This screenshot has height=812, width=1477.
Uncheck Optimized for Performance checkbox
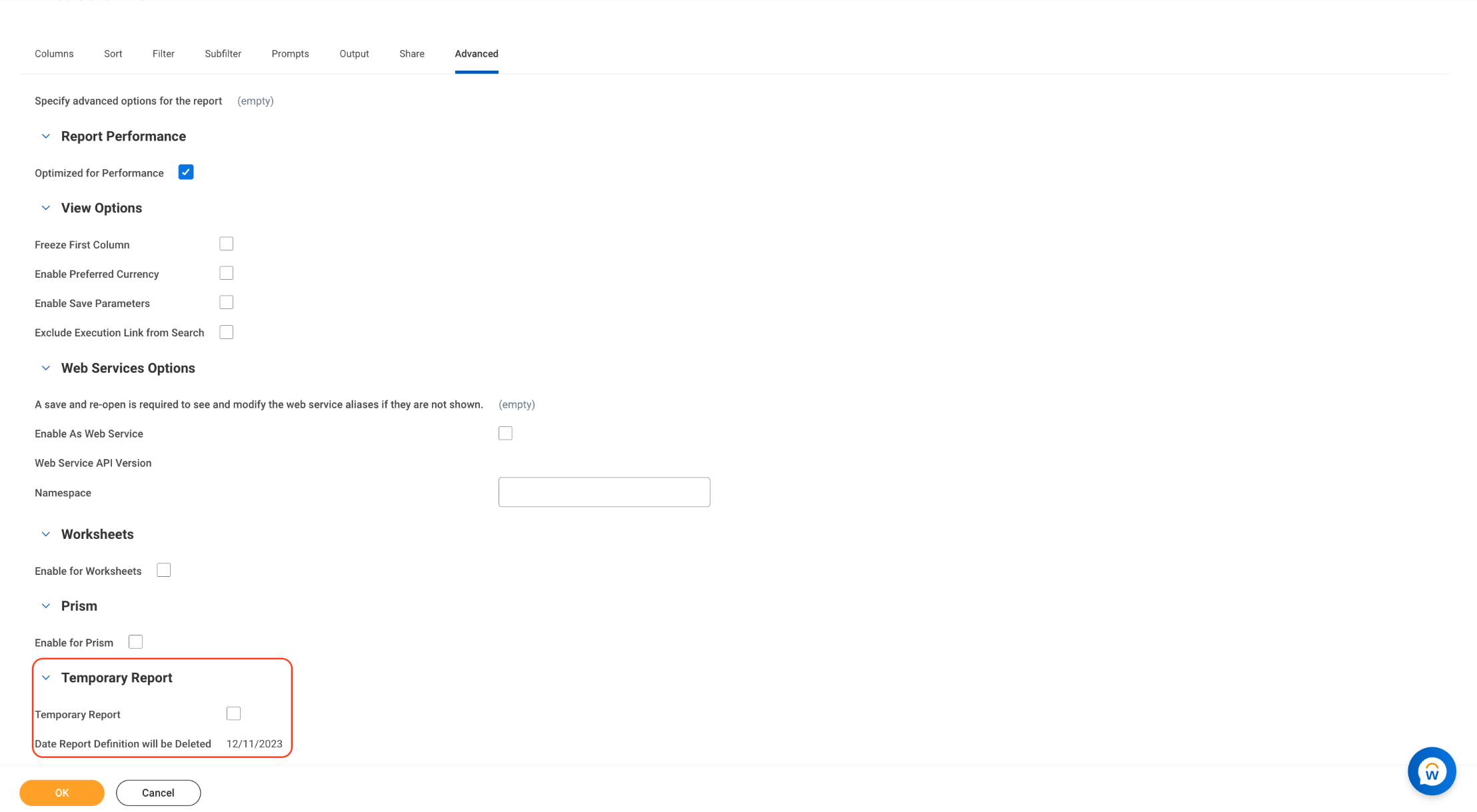(186, 173)
